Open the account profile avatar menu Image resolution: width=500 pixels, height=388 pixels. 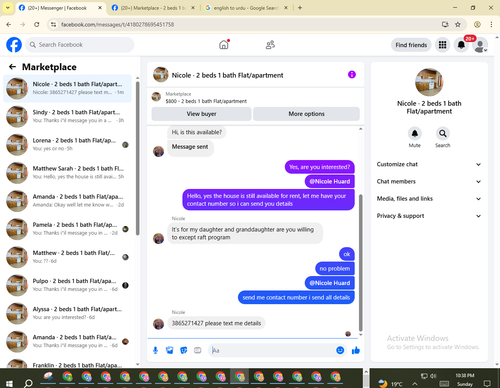coord(480,45)
